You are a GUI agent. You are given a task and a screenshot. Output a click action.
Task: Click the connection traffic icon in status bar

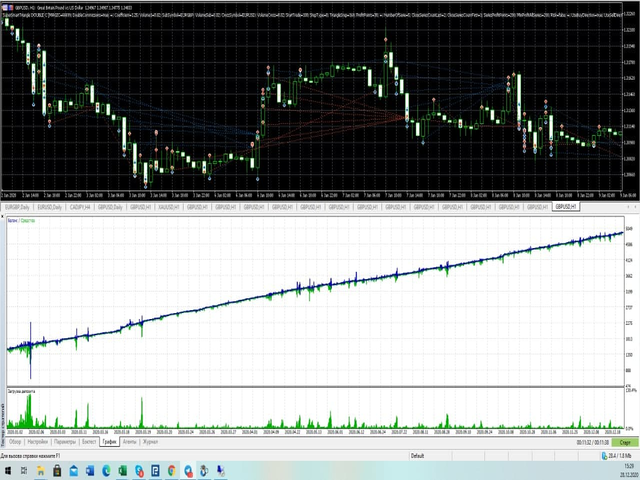pos(604,456)
